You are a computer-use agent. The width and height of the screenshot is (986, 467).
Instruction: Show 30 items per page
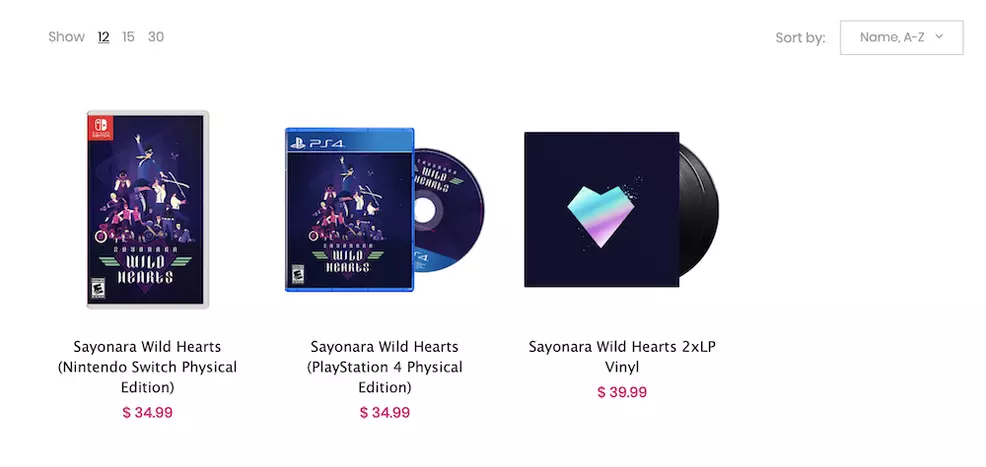(156, 37)
